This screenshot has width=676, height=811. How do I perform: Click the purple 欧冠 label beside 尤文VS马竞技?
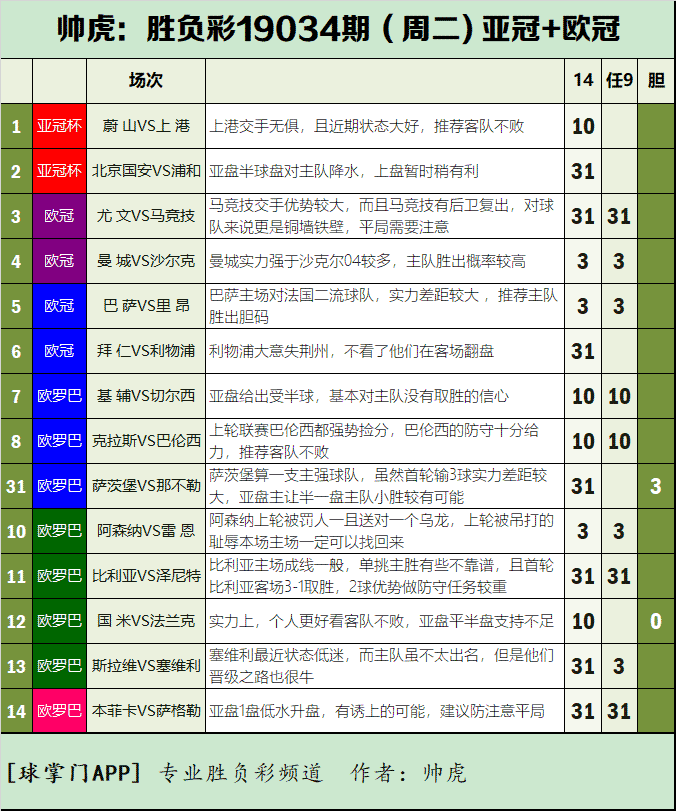tap(59, 216)
